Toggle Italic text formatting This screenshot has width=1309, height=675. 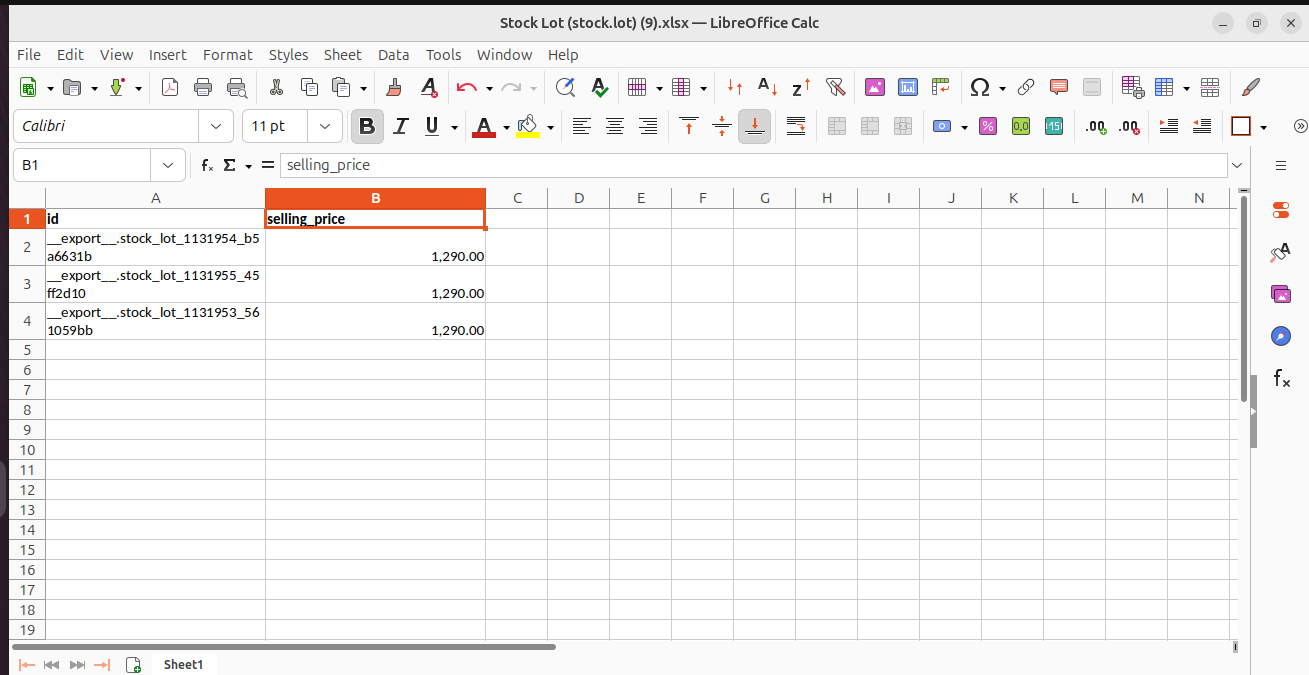pyautogui.click(x=401, y=126)
